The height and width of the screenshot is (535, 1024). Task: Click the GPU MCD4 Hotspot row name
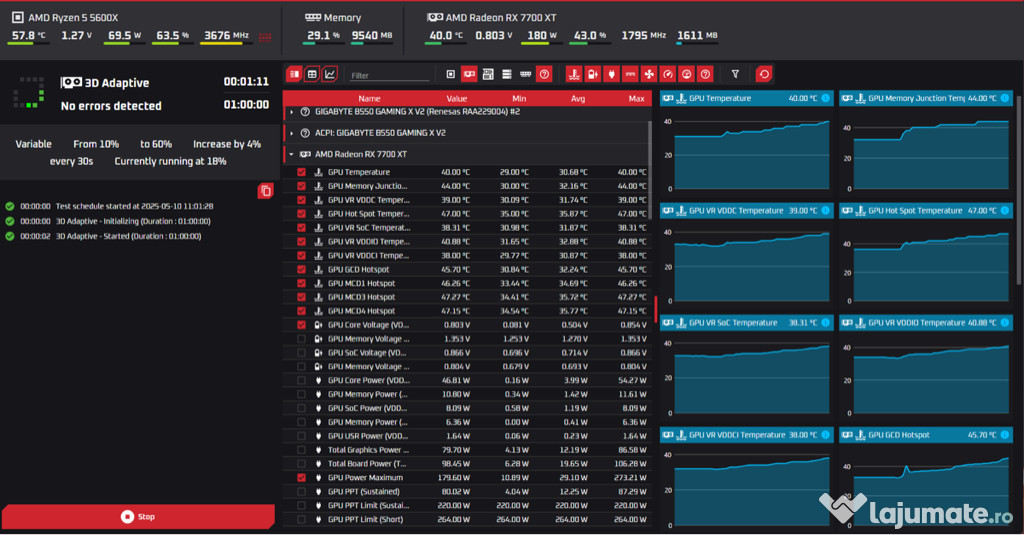[x=361, y=311]
